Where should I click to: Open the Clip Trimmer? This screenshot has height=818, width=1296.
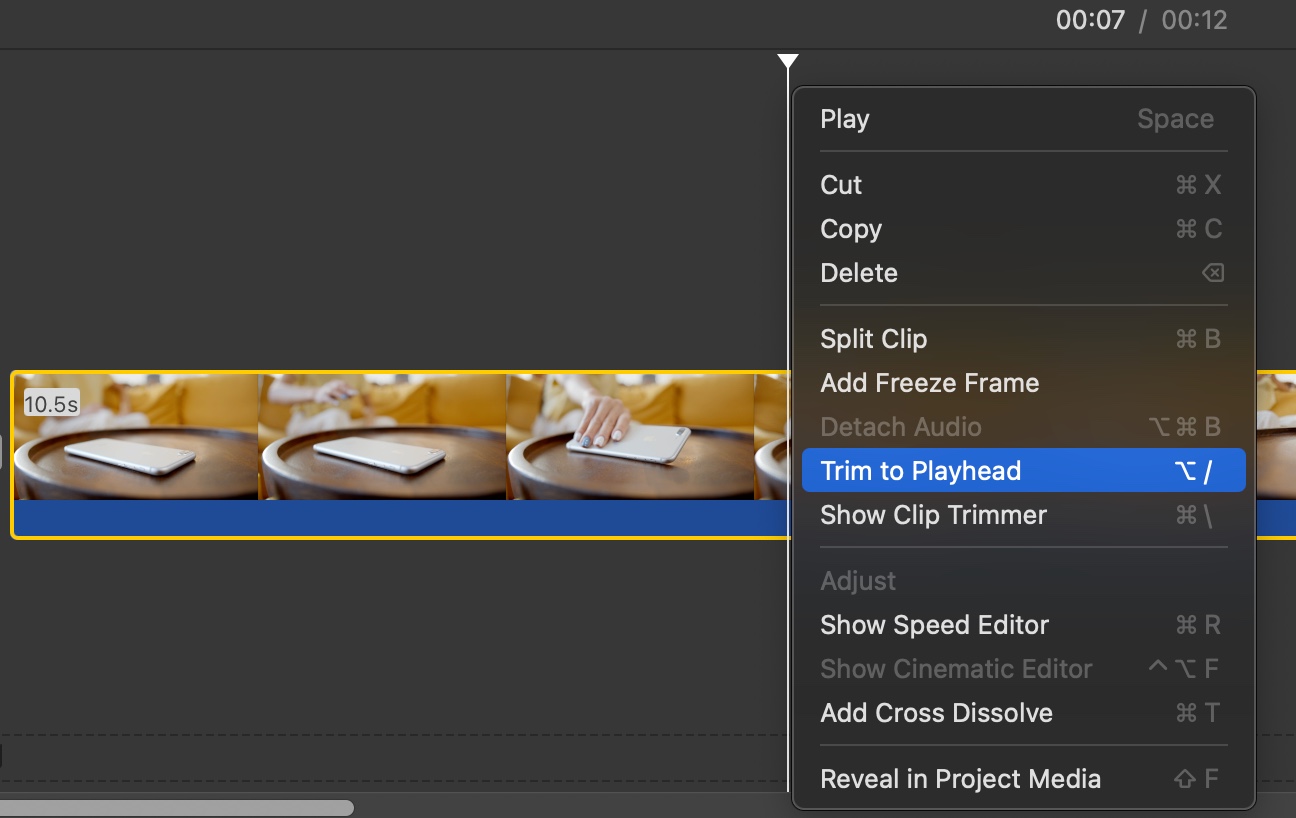coord(933,515)
